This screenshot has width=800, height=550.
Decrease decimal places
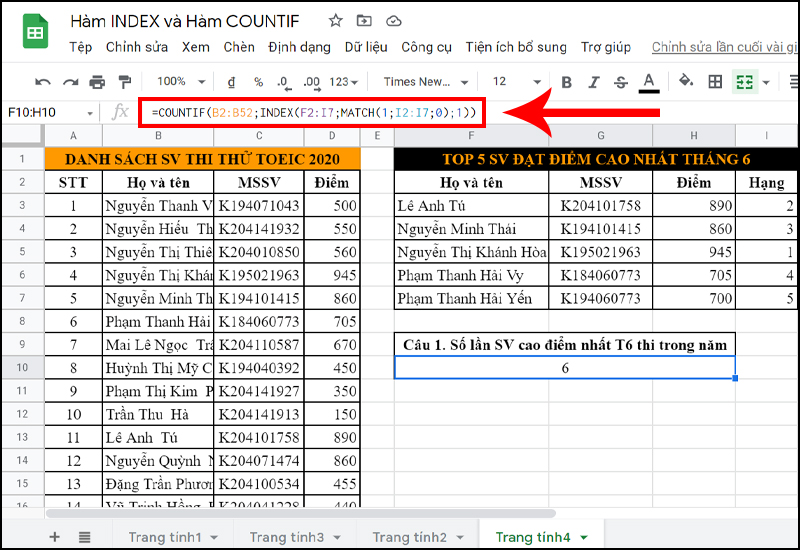point(284,83)
